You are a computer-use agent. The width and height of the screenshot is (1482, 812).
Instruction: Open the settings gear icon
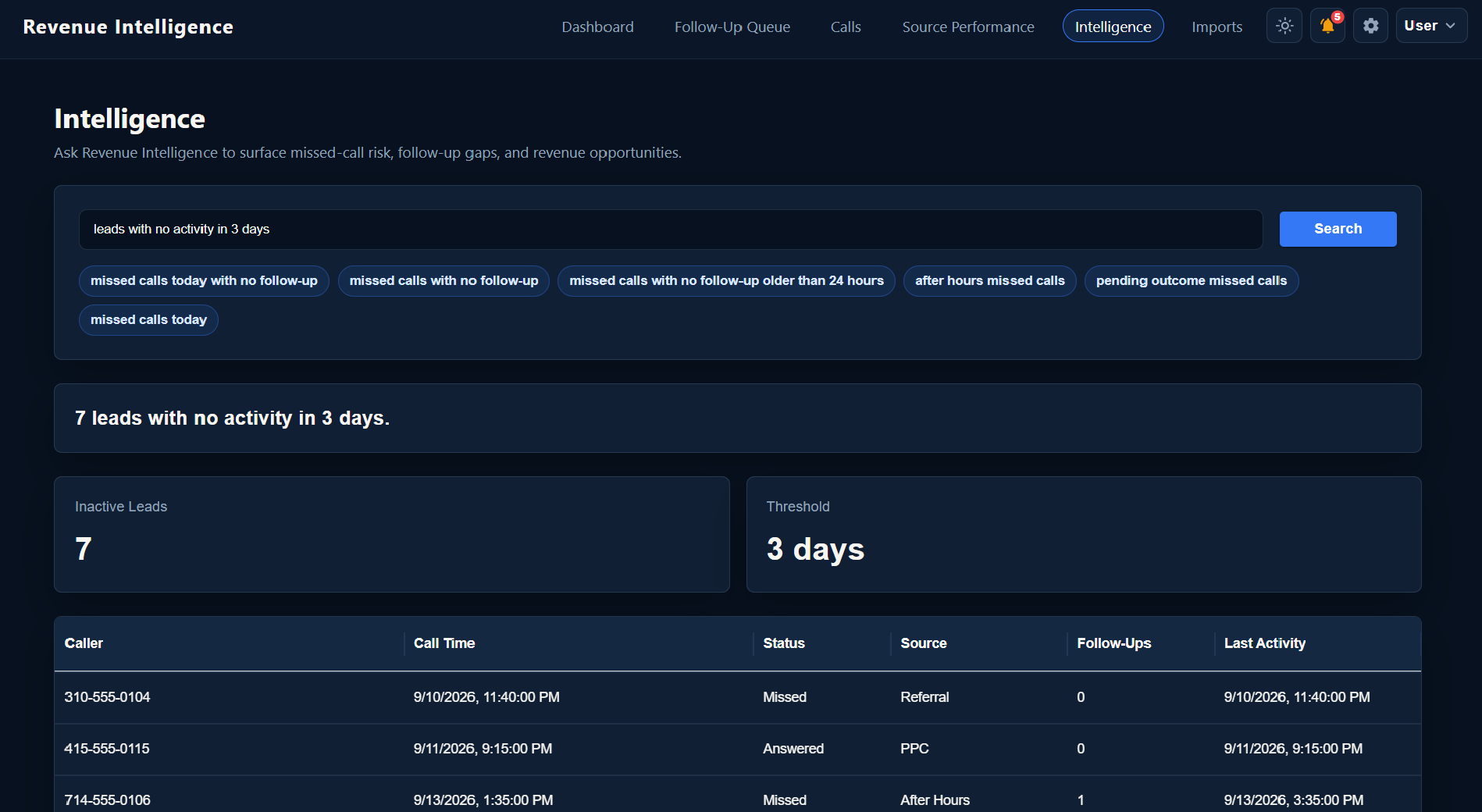1370,26
